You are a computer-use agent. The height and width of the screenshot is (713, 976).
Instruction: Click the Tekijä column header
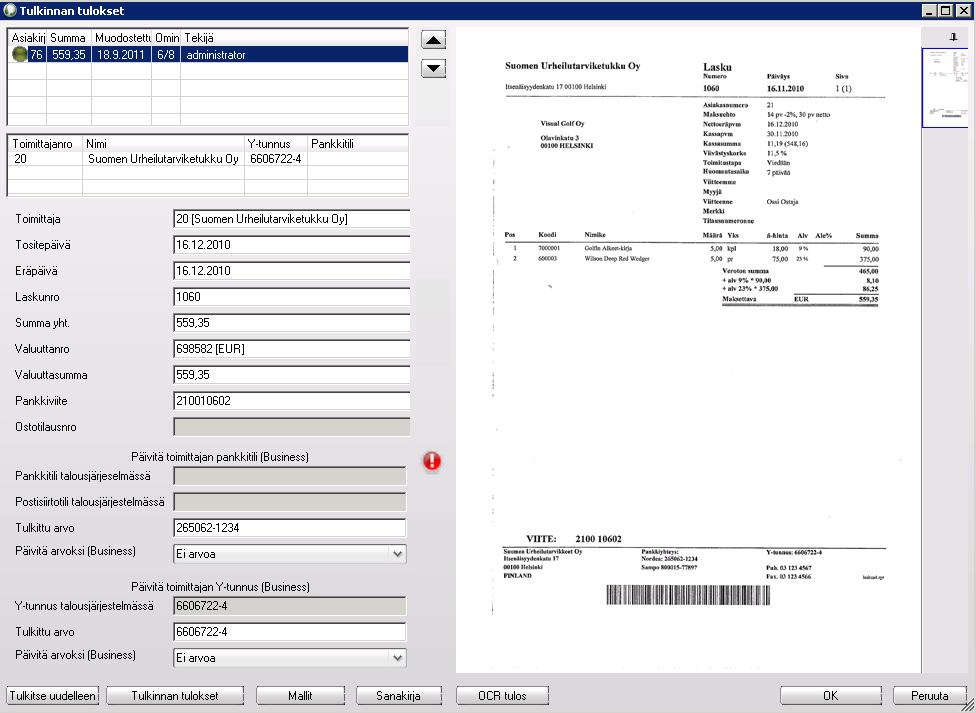point(294,38)
